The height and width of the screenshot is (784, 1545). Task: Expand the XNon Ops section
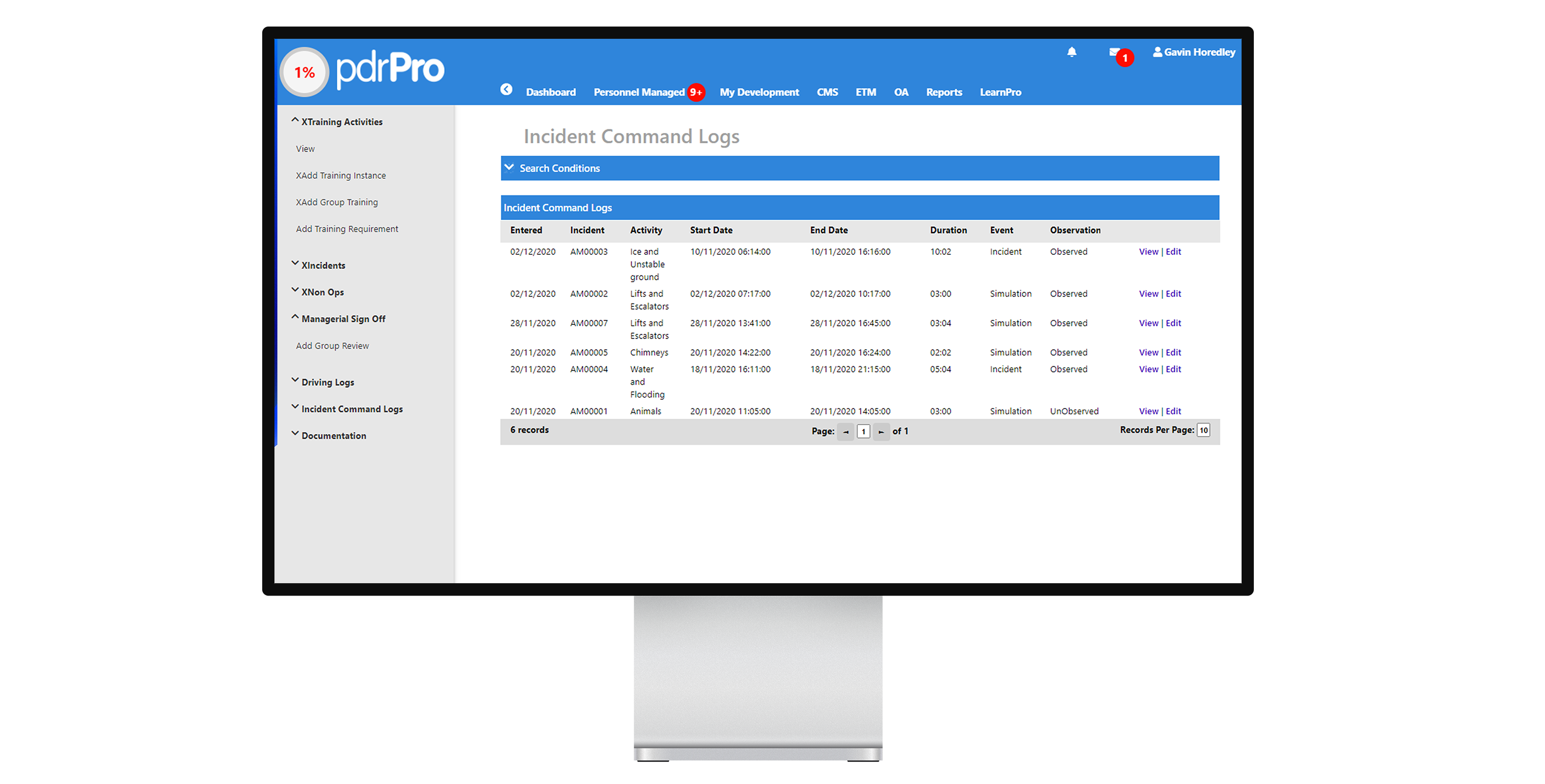pos(318,292)
